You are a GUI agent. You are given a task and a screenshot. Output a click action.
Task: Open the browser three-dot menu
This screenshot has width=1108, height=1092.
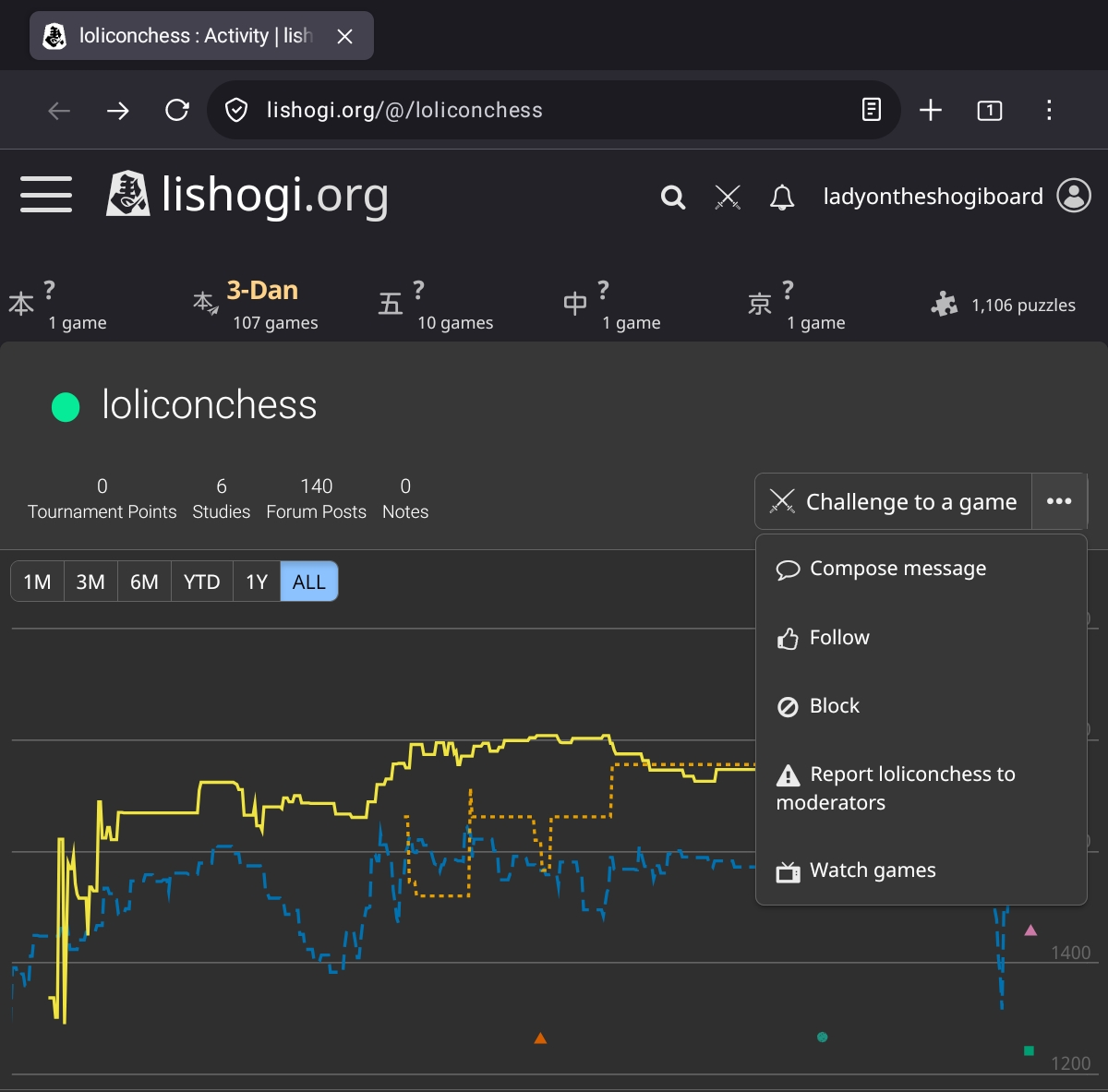[x=1049, y=111]
